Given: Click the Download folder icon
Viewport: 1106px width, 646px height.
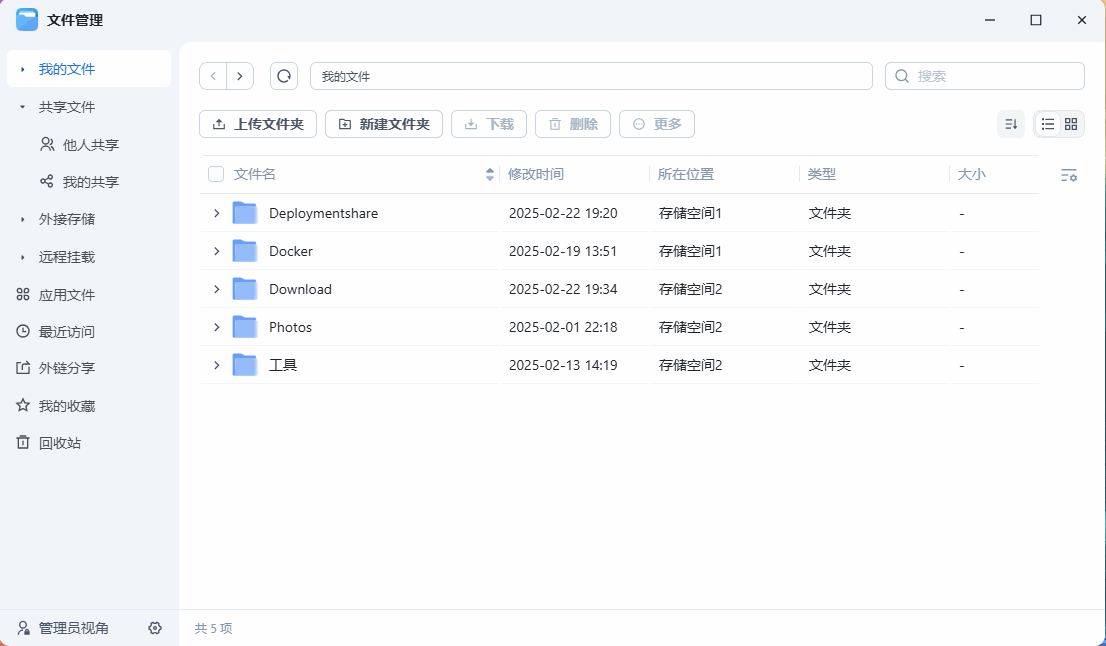Looking at the screenshot, I should click(245, 289).
